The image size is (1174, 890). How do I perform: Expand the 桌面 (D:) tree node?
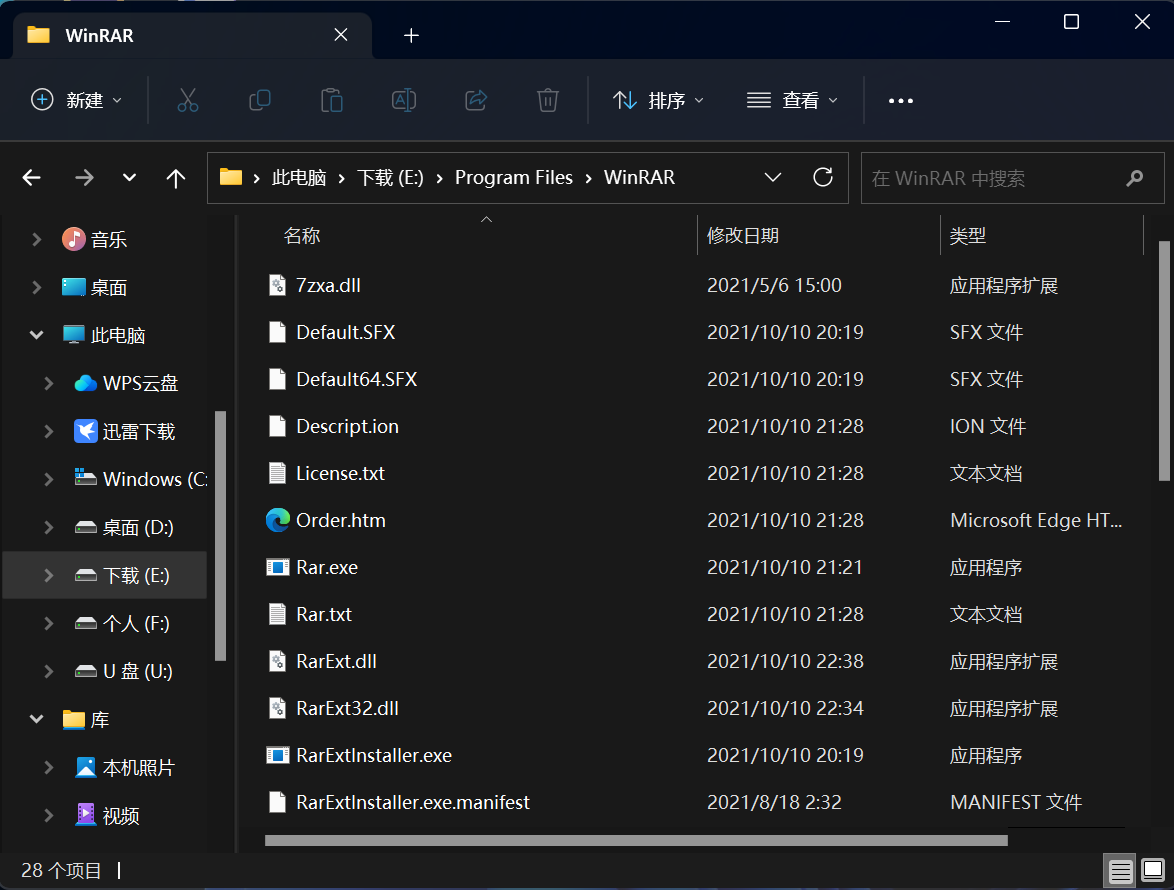click(x=49, y=527)
